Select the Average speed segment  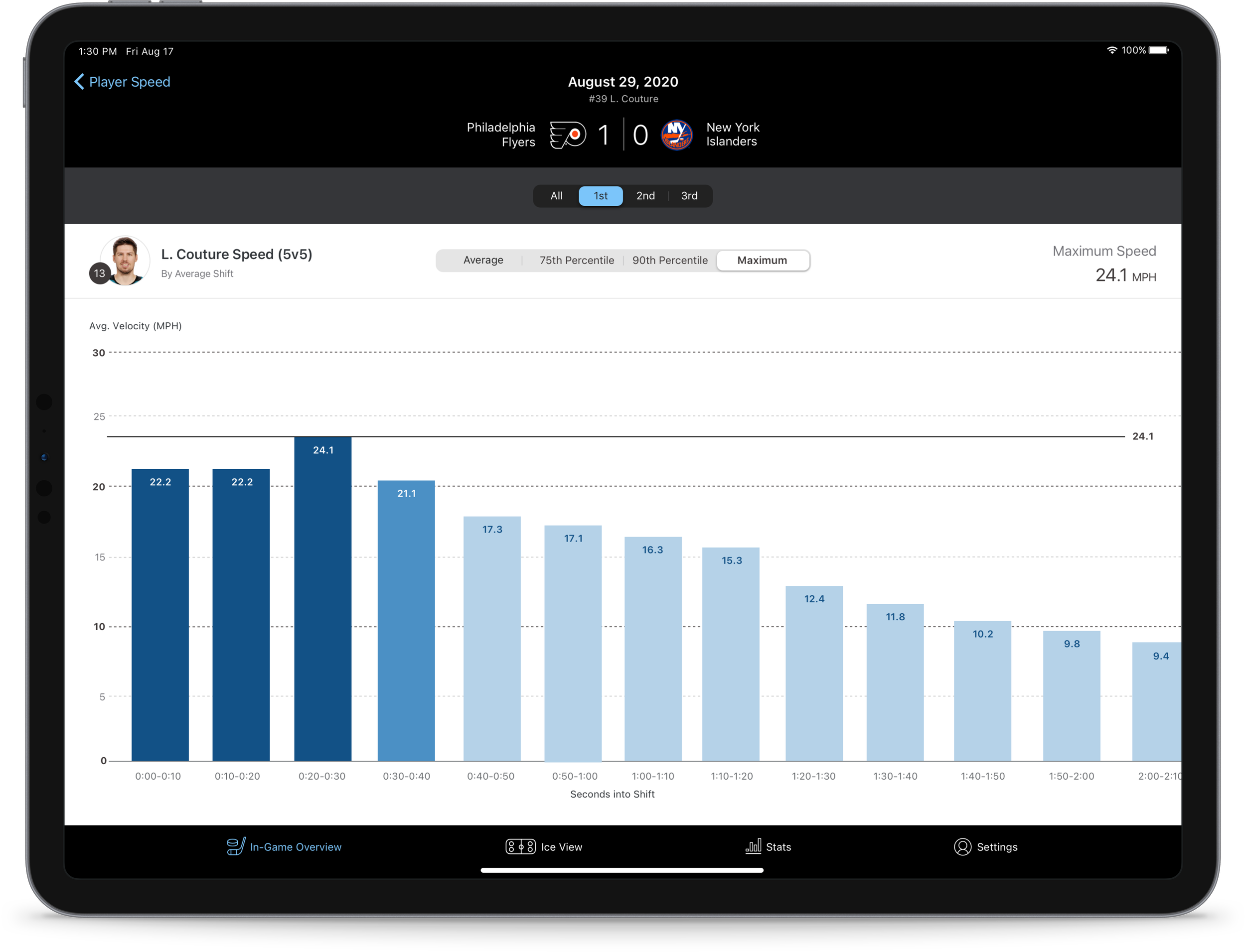[x=483, y=260]
